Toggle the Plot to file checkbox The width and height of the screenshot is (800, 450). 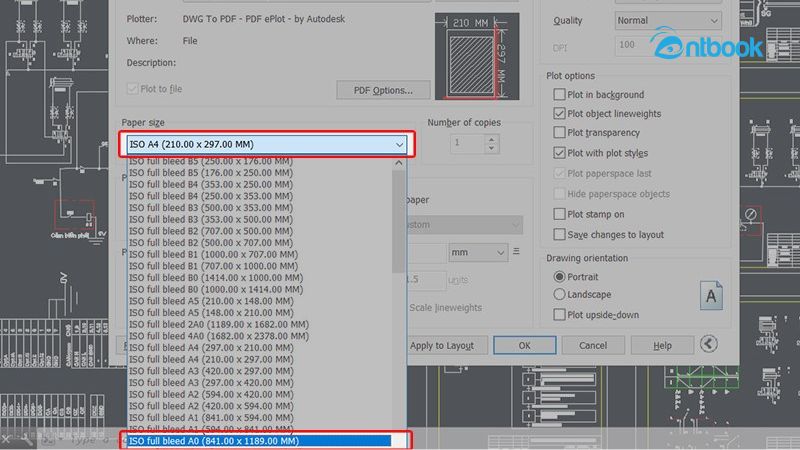coord(132,89)
